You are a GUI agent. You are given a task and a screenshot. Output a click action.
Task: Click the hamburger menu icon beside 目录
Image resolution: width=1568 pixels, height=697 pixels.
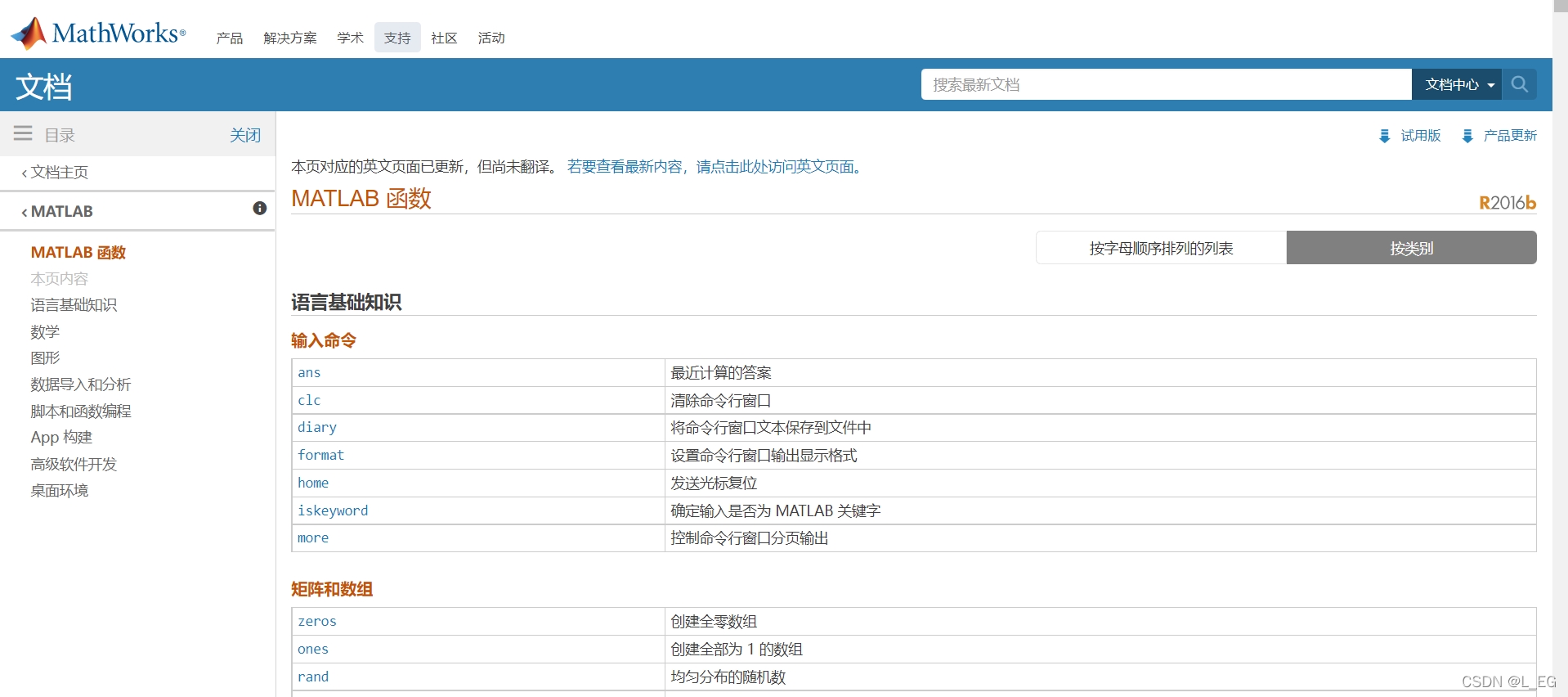click(23, 133)
